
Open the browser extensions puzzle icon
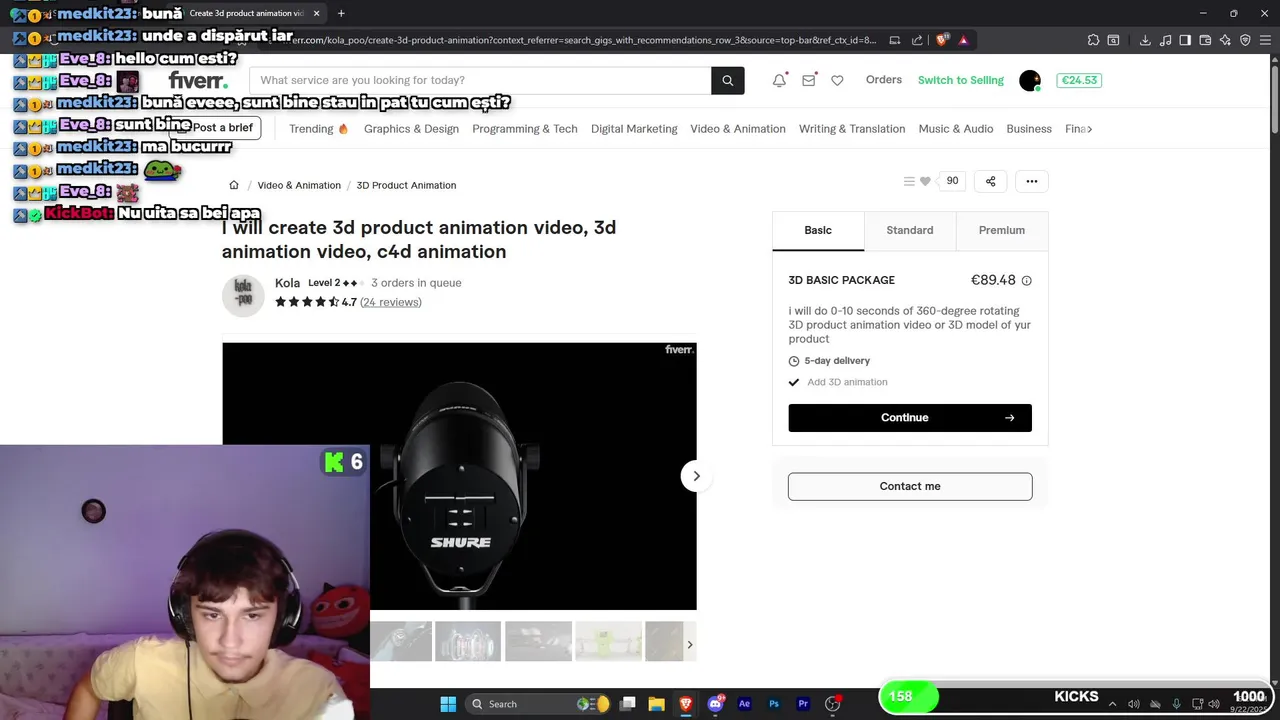pos(1093,40)
